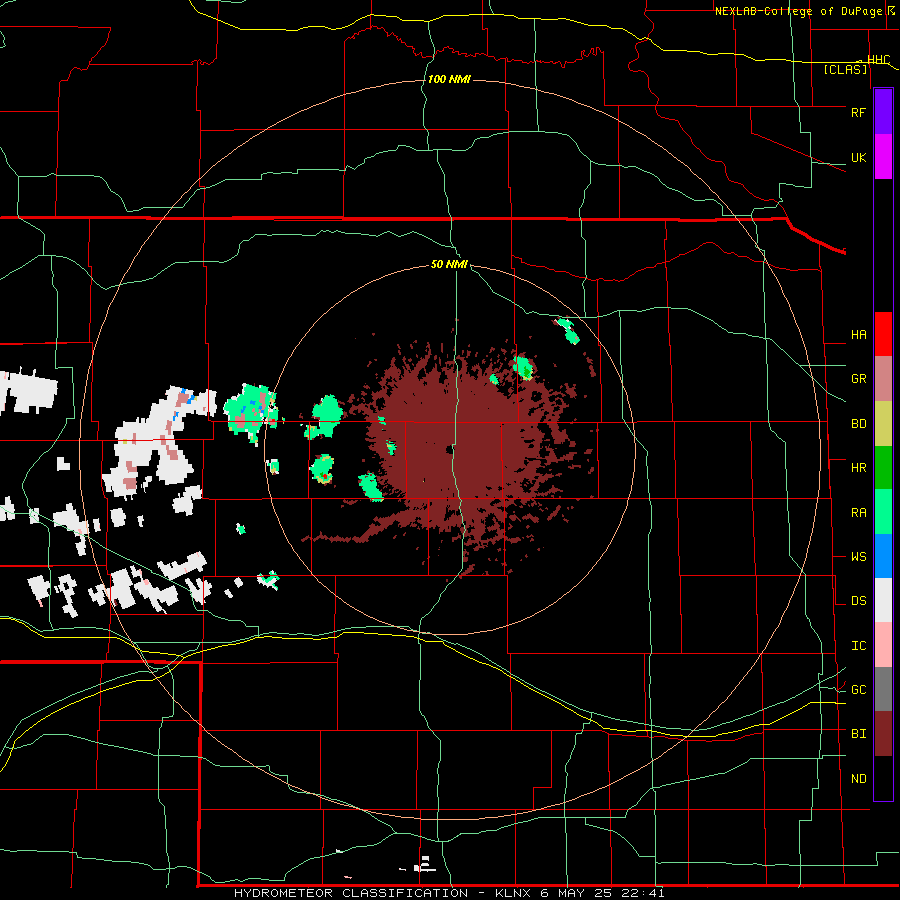The width and height of the screenshot is (900, 900).
Task: Click the GC ground clutter gray swatch
Action: point(883,689)
